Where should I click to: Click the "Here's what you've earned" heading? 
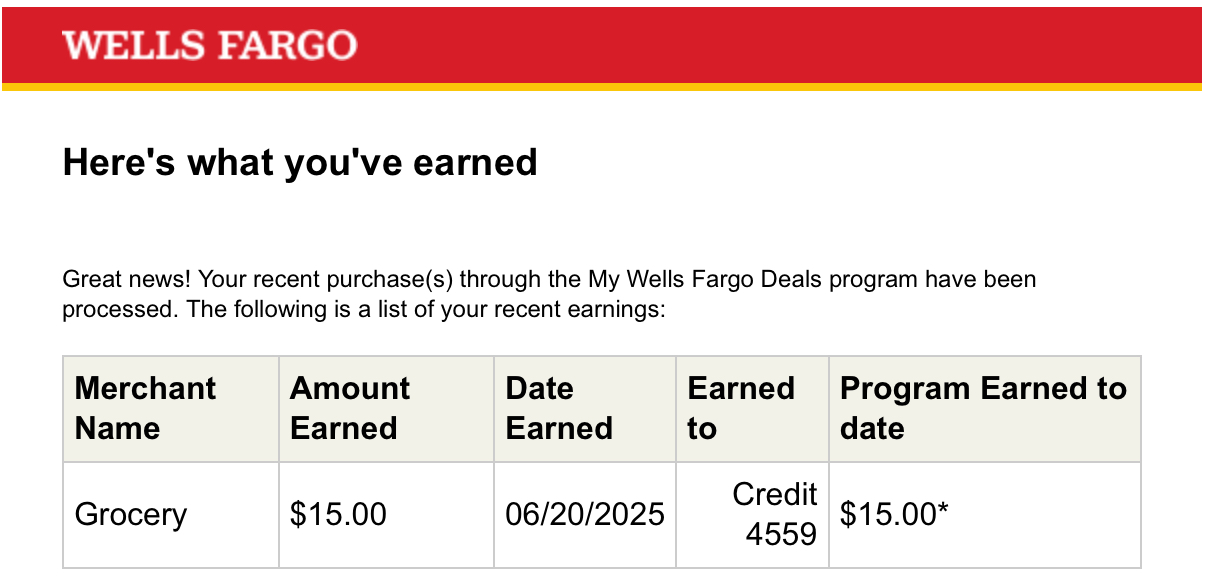300,162
